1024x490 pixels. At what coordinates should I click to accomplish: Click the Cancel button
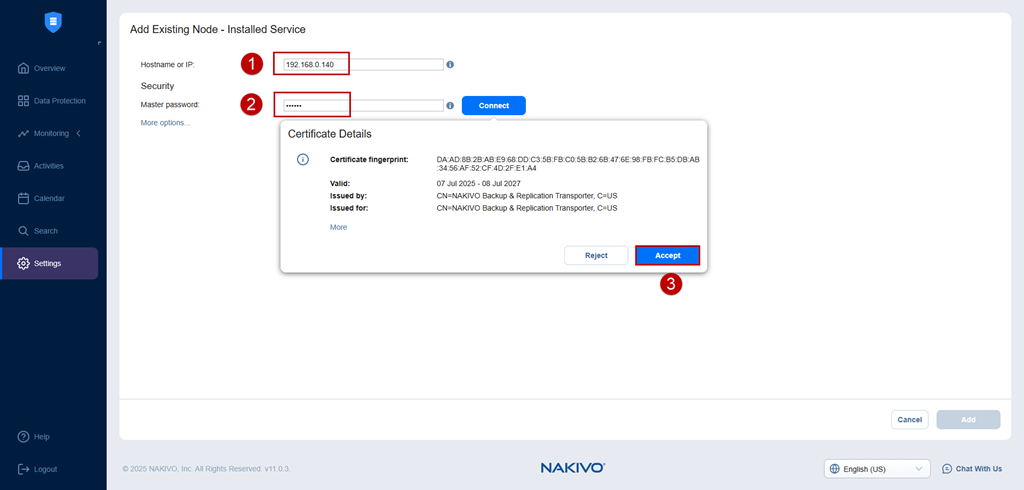[x=909, y=419]
